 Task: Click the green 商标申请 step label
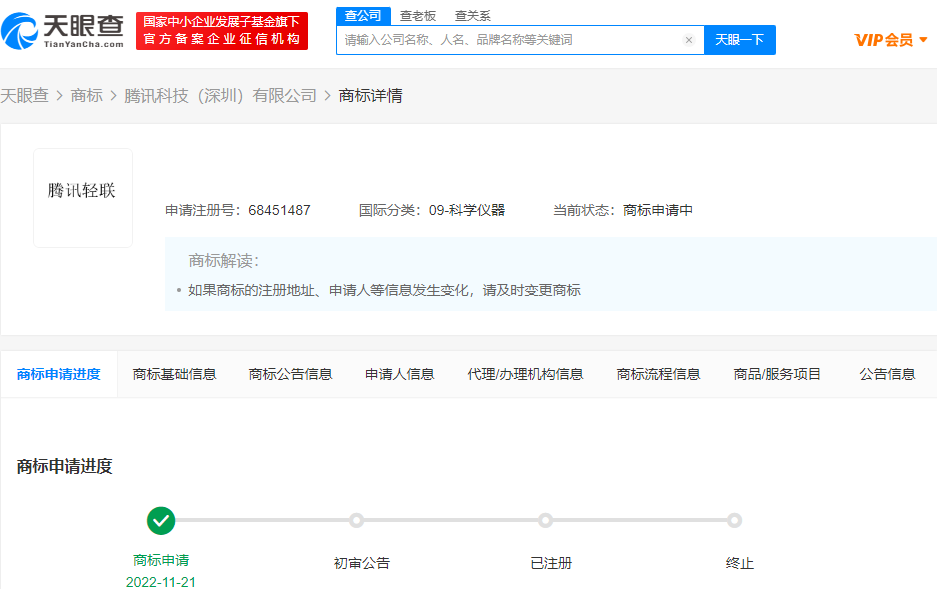[161, 560]
